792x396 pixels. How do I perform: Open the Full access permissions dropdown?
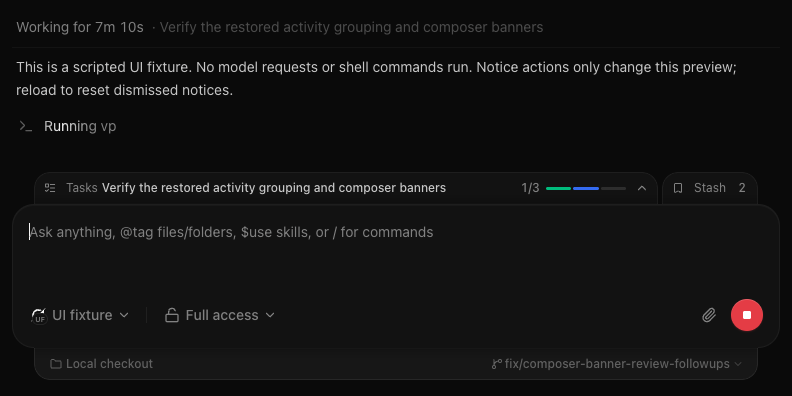click(220, 315)
